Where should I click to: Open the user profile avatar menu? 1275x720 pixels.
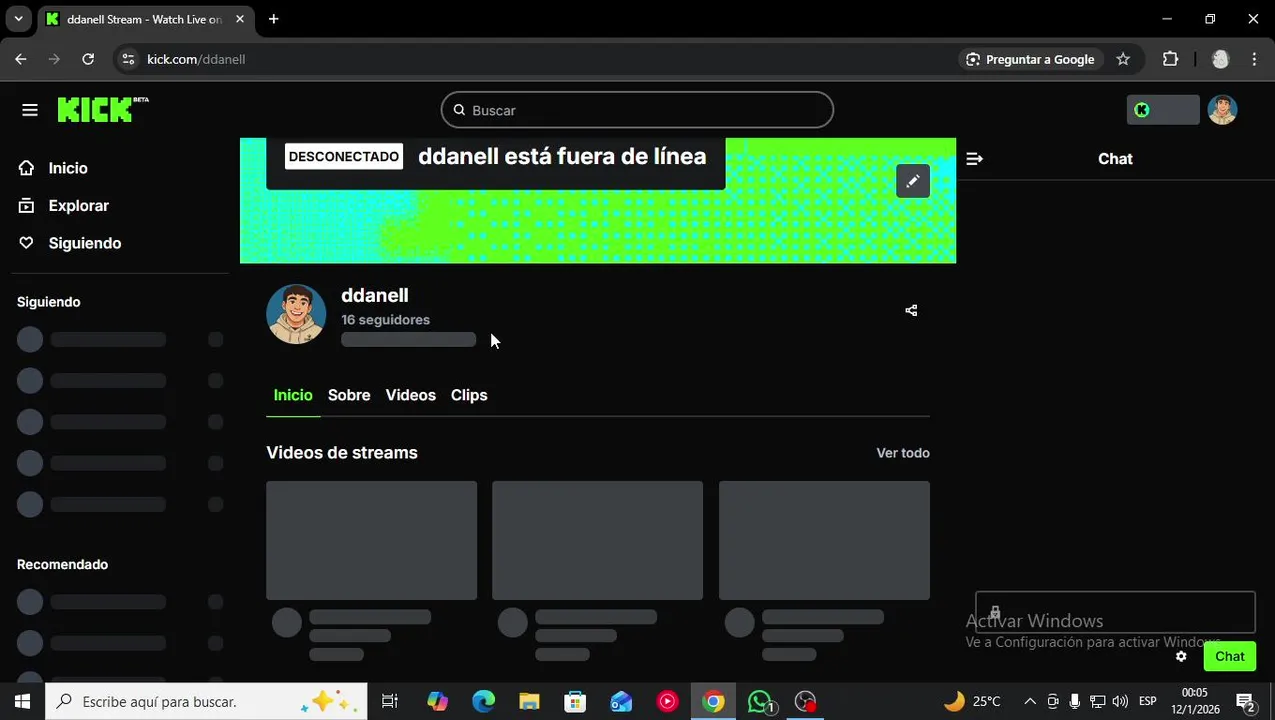coord(1222,110)
